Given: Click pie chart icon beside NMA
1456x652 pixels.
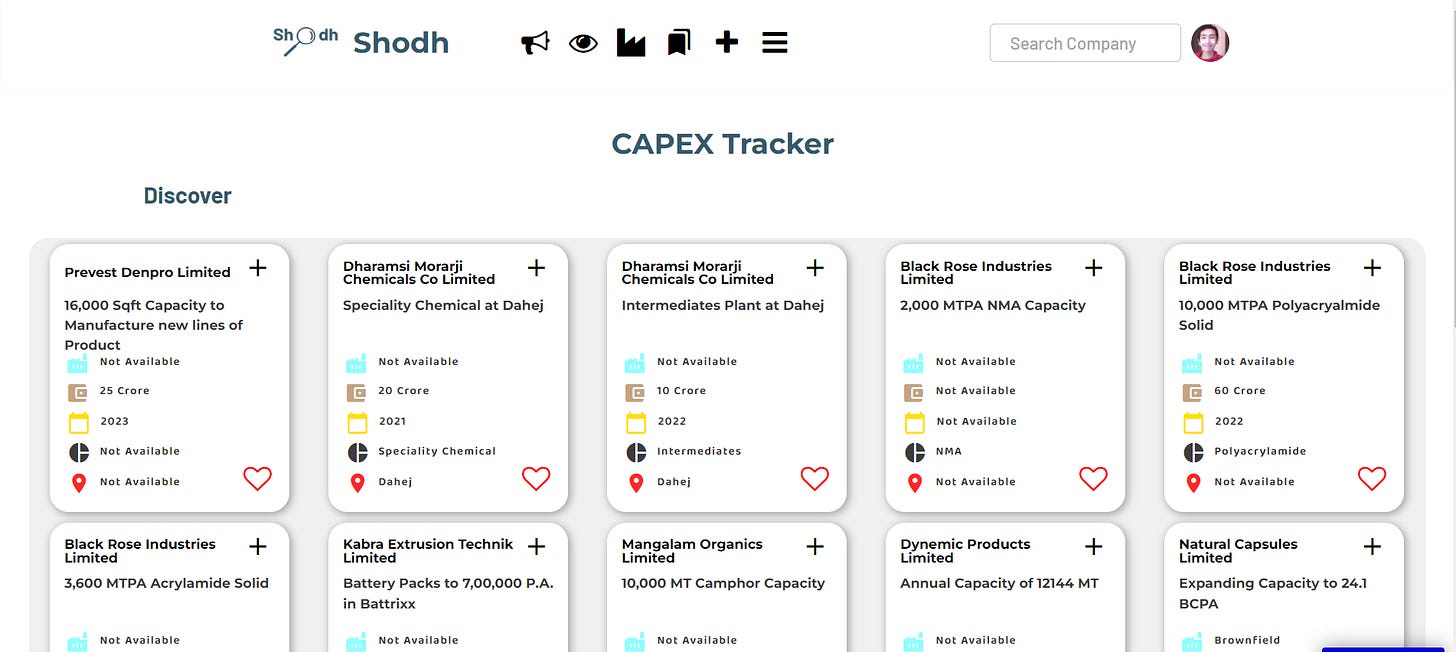Looking at the screenshot, I should (915, 452).
